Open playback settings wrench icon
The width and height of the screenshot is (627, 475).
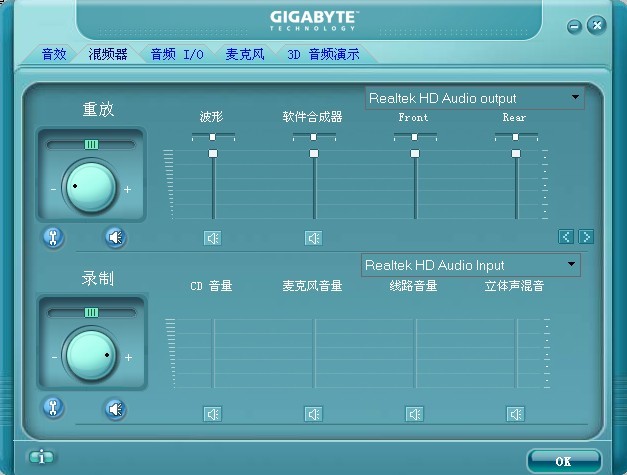click(x=53, y=238)
